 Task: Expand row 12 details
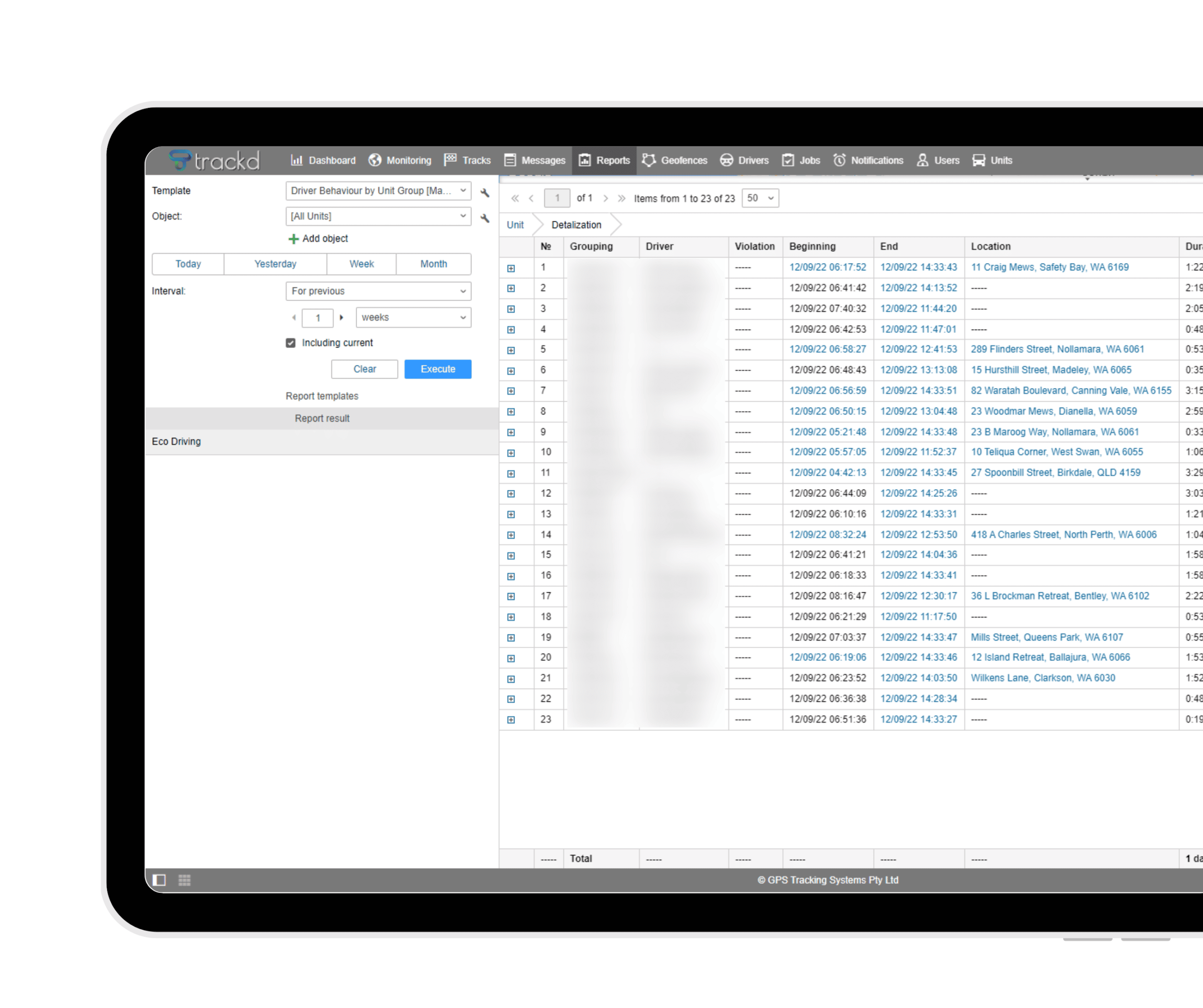coord(511,494)
